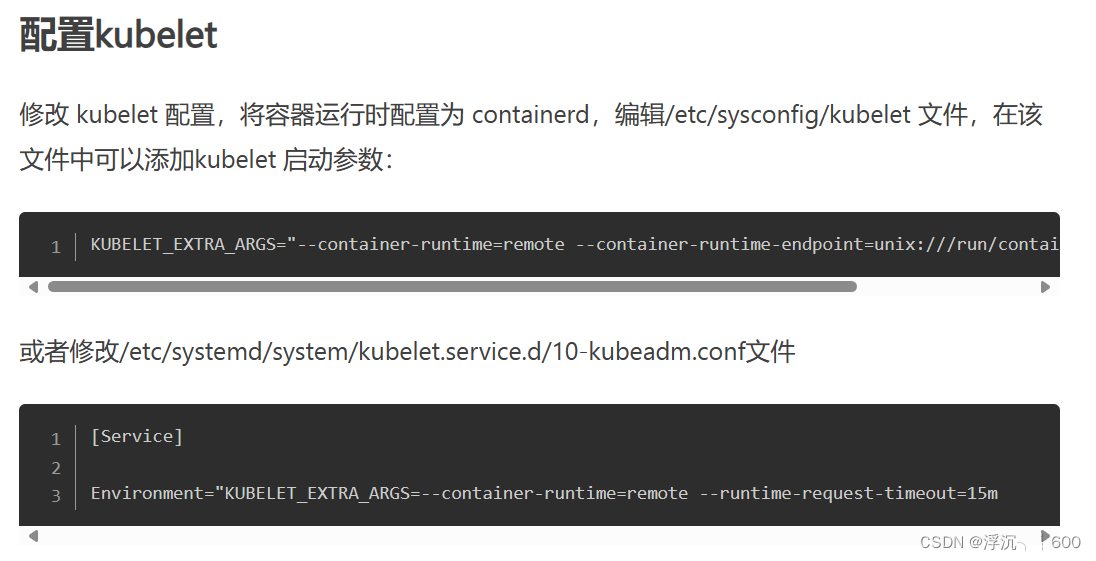
Task: Click the [Service] line in second code block
Action: (137, 437)
